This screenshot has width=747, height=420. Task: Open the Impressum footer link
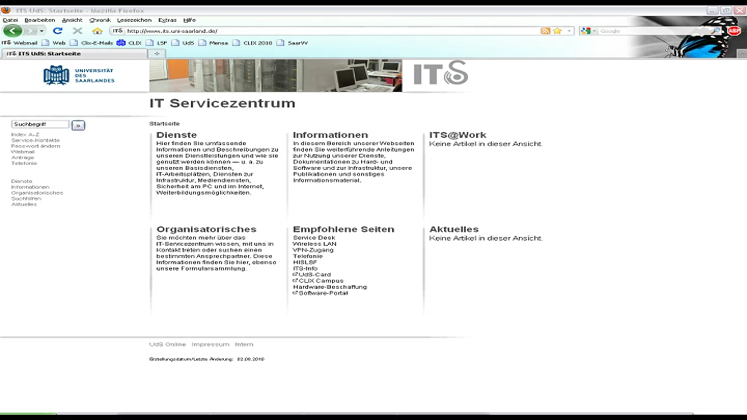(x=210, y=344)
